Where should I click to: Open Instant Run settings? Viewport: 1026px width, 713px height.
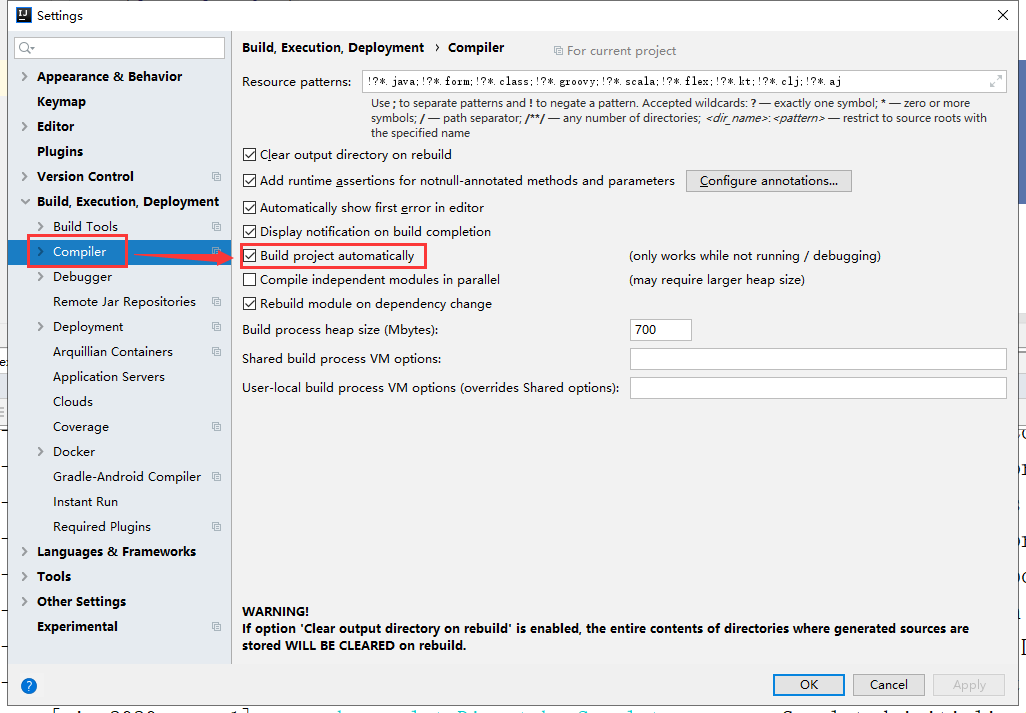[x=86, y=502]
